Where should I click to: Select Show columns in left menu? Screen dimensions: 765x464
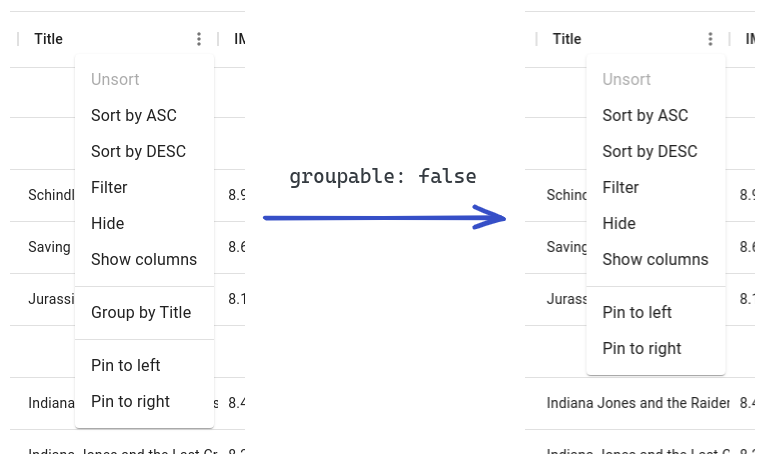(144, 259)
